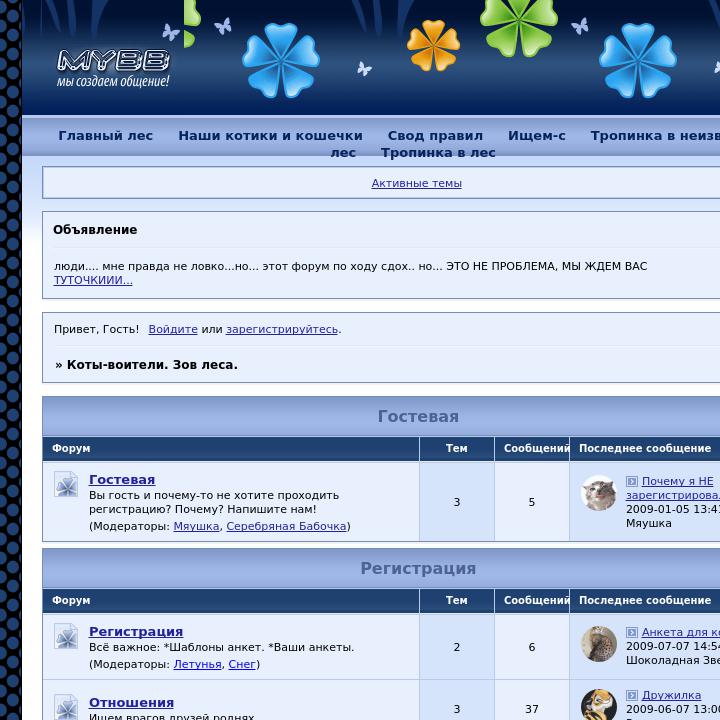Click the Регистрация forum status icon

click(66, 637)
